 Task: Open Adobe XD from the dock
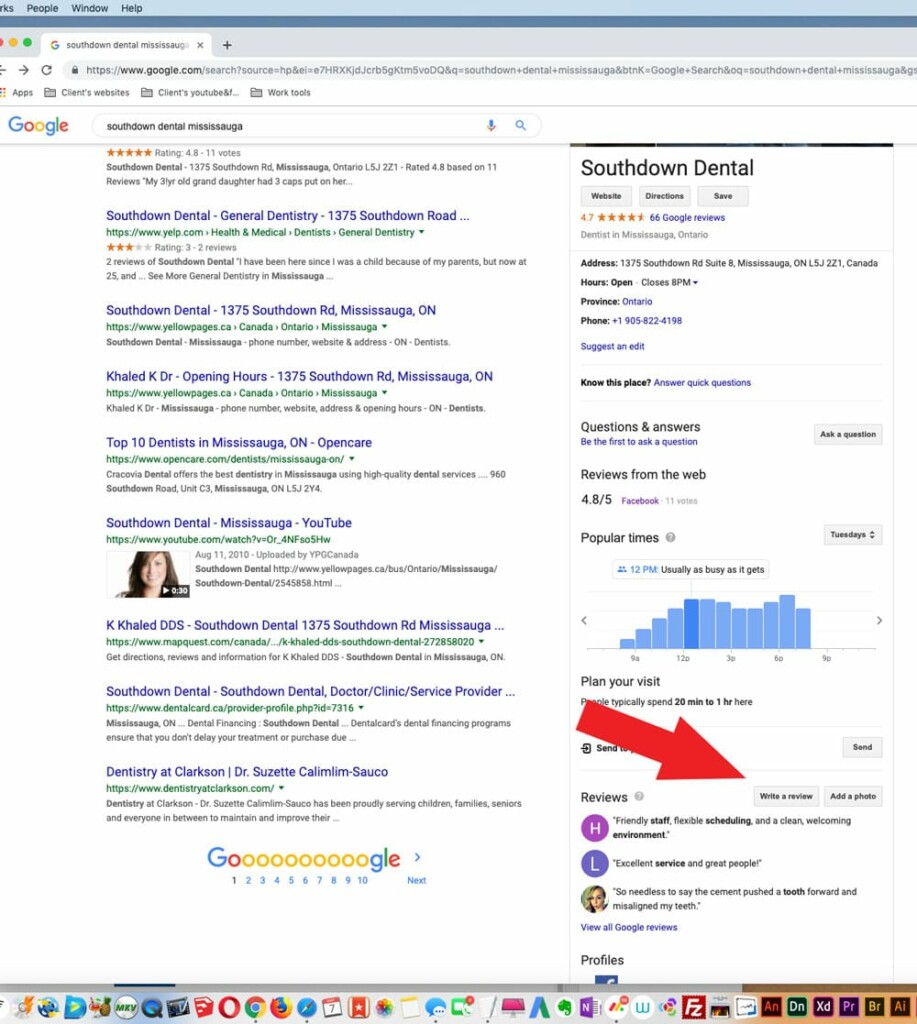pos(822,1006)
